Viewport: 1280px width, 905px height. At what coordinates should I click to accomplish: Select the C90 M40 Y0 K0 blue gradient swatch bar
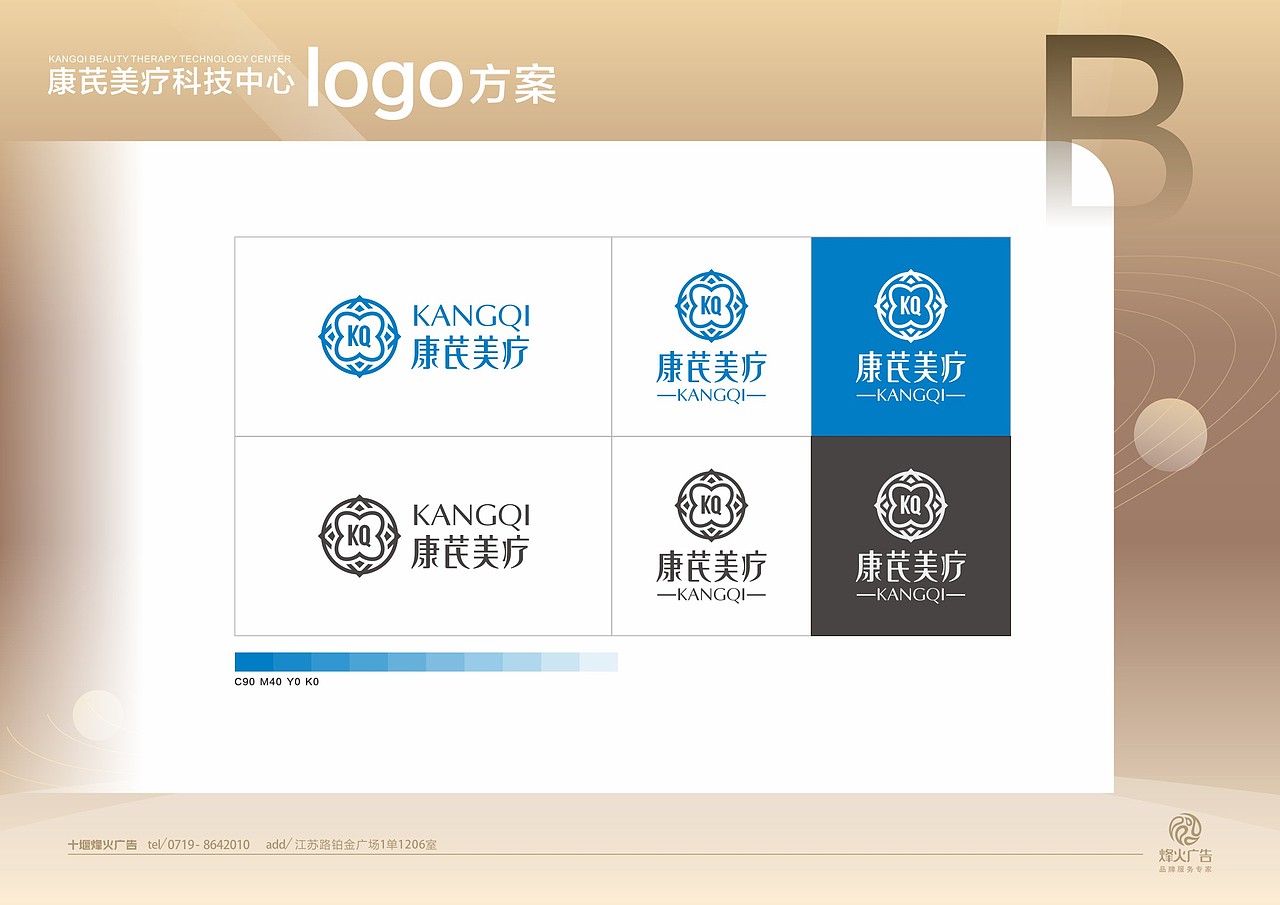point(424,660)
